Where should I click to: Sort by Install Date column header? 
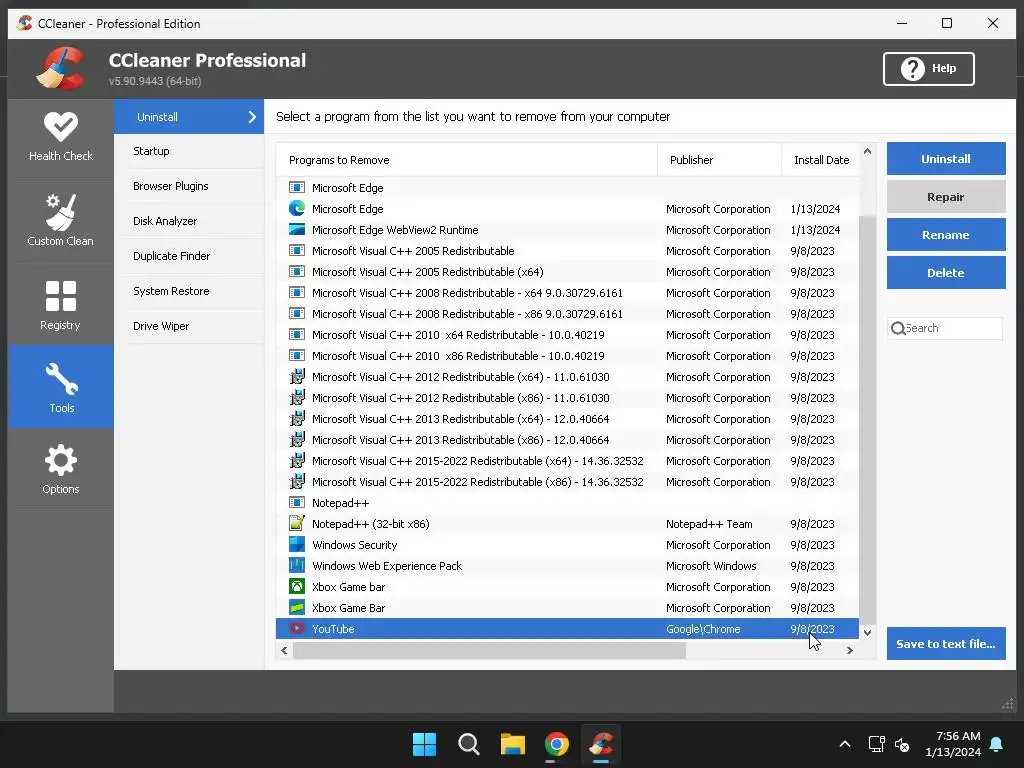(x=820, y=160)
